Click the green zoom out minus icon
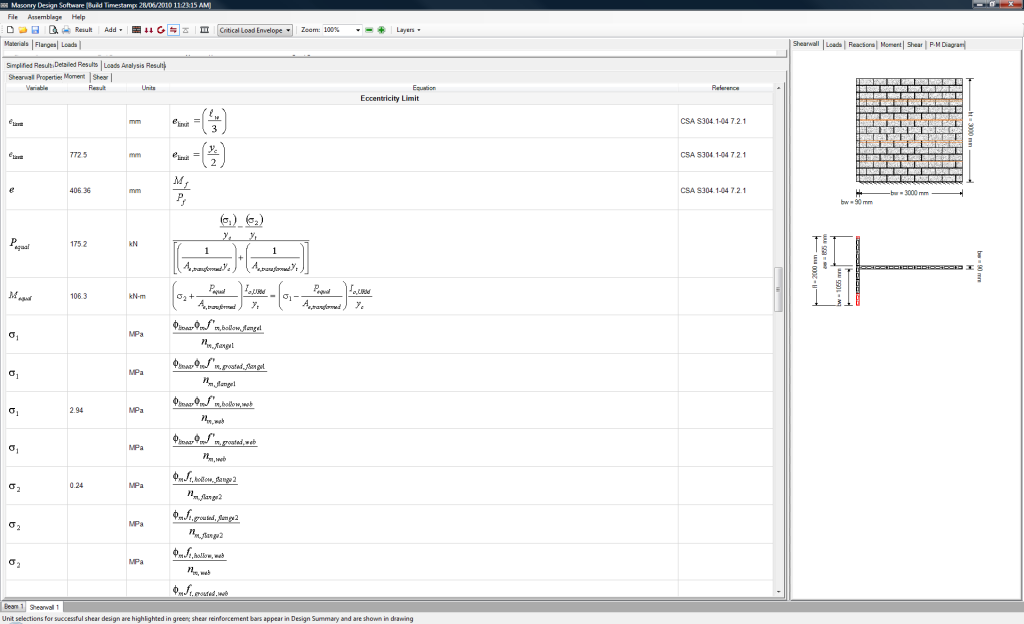Image resolution: width=1024 pixels, height=624 pixels. (x=369, y=30)
